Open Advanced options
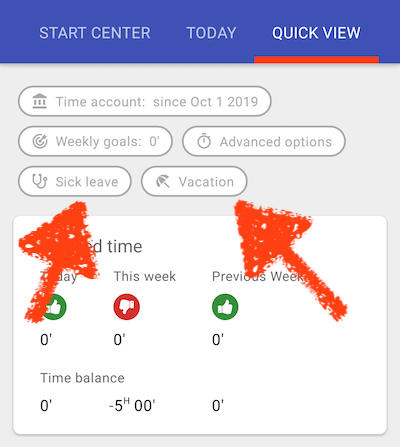The height and width of the screenshot is (447, 400). [x=264, y=141]
